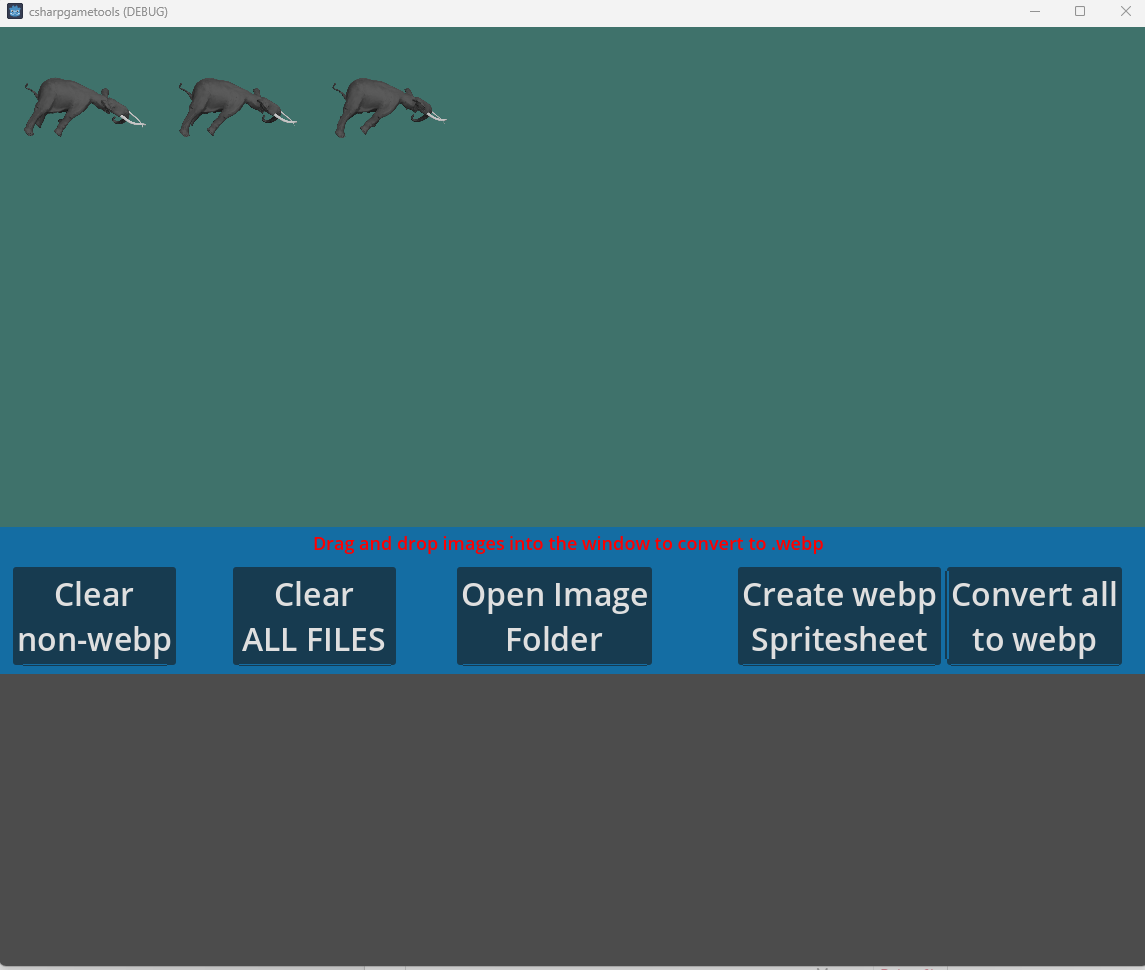The image size is (1145, 970).
Task: Select the middle elephant sprite frame
Action: click(236, 105)
